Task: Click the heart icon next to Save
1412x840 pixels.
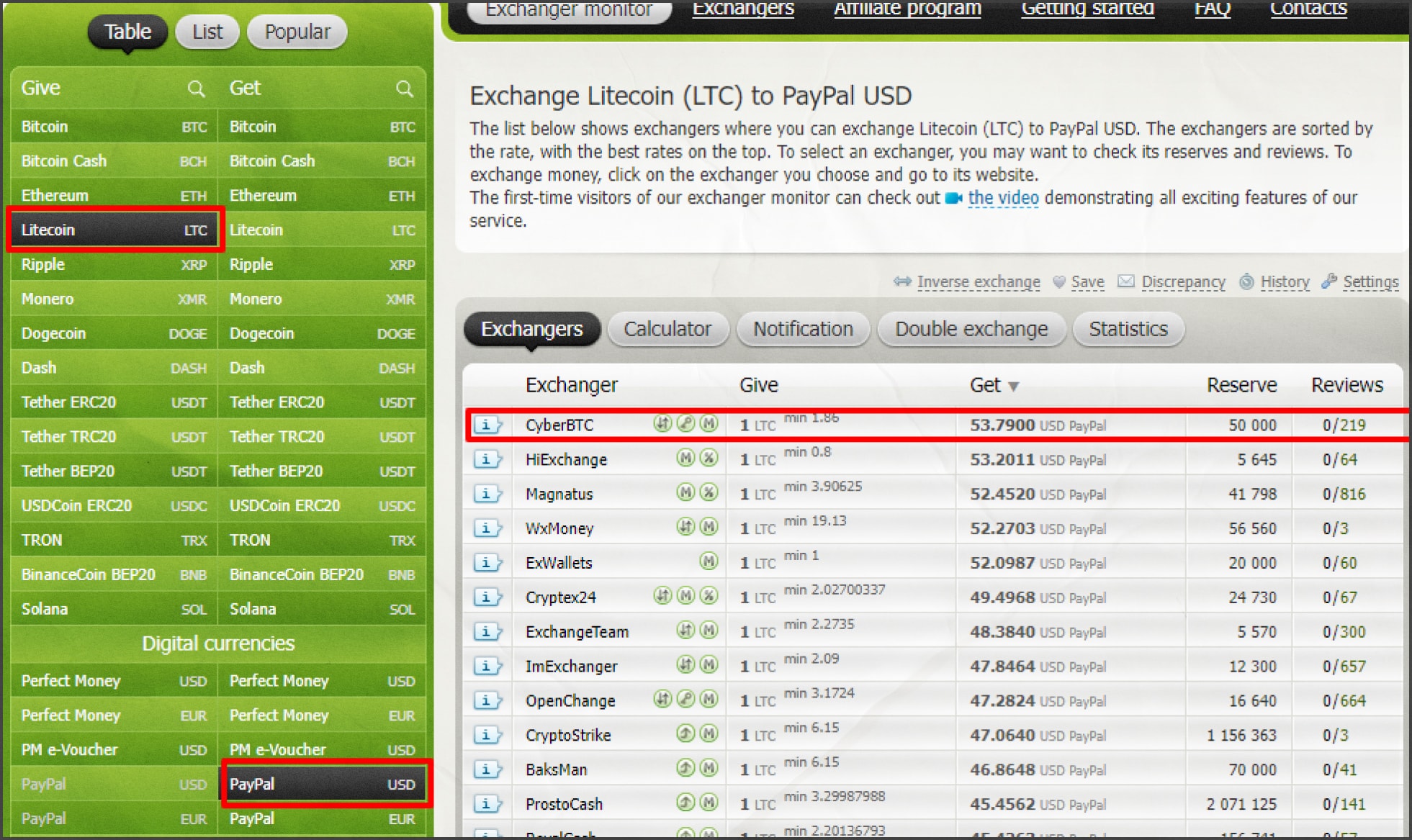Action: pos(1058,282)
